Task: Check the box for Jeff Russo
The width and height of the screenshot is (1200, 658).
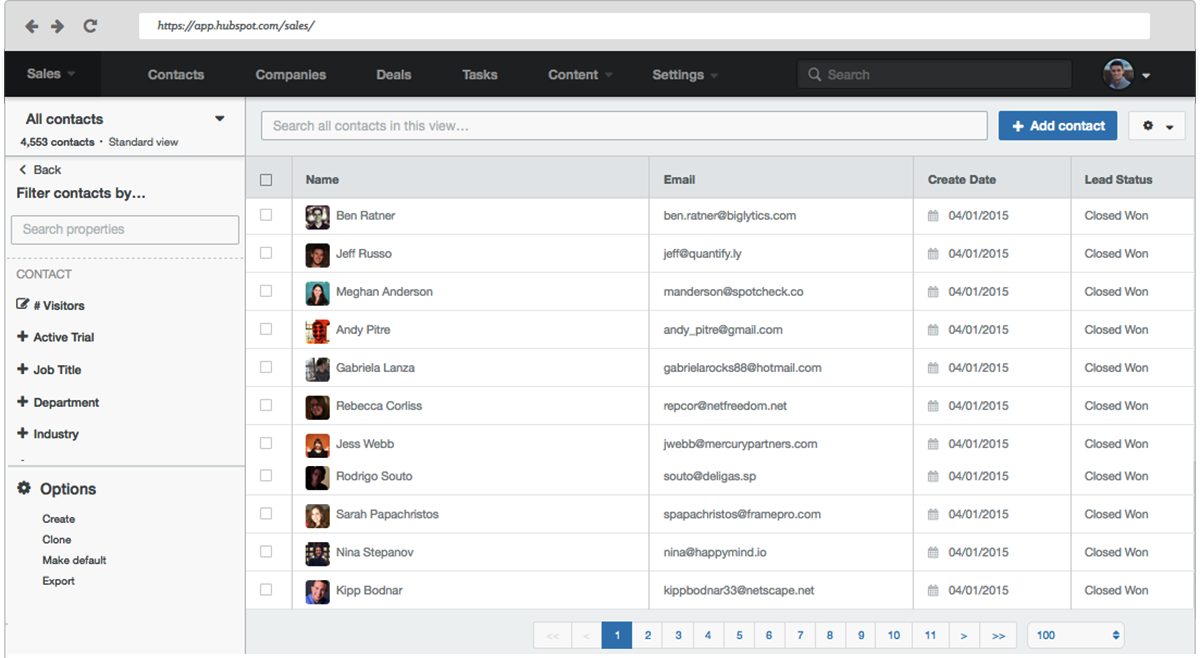Action: point(266,253)
